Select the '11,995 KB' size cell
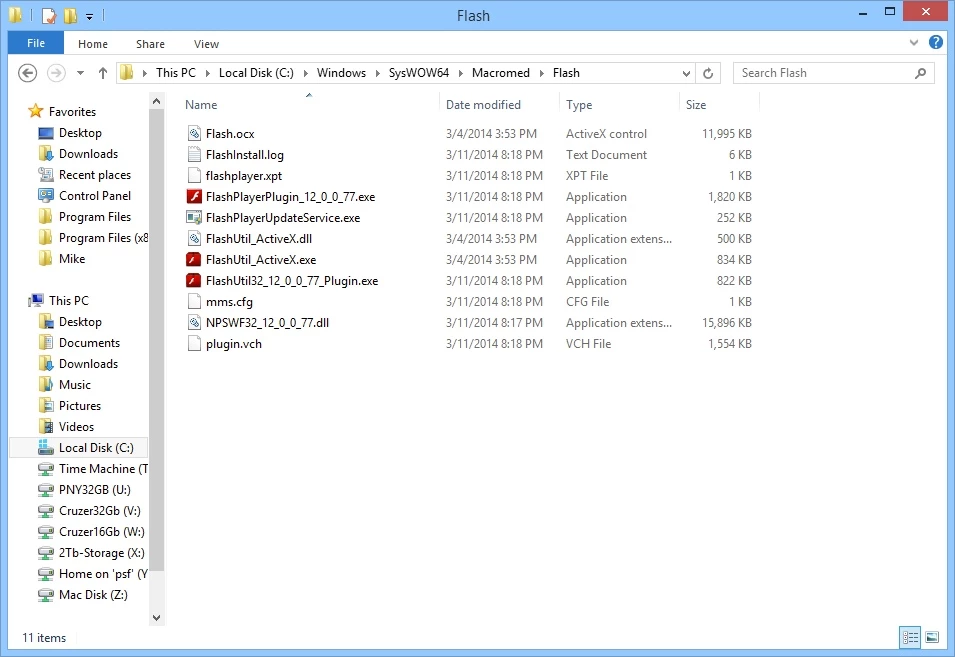The width and height of the screenshot is (955, 657). point(727,134)
